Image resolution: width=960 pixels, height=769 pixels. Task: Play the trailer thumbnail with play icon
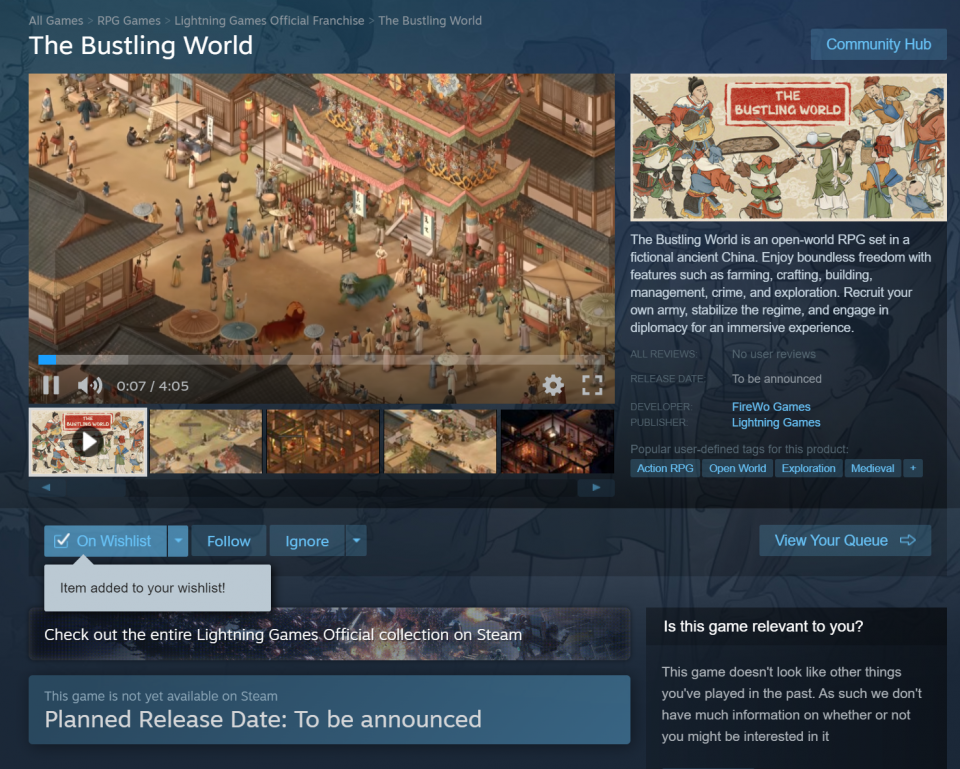coord(88,441)
